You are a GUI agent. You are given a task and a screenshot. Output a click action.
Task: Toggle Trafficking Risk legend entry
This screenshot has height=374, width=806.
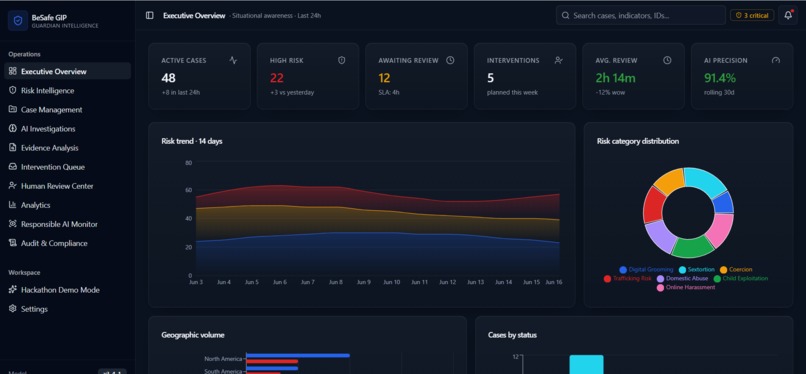628,278
